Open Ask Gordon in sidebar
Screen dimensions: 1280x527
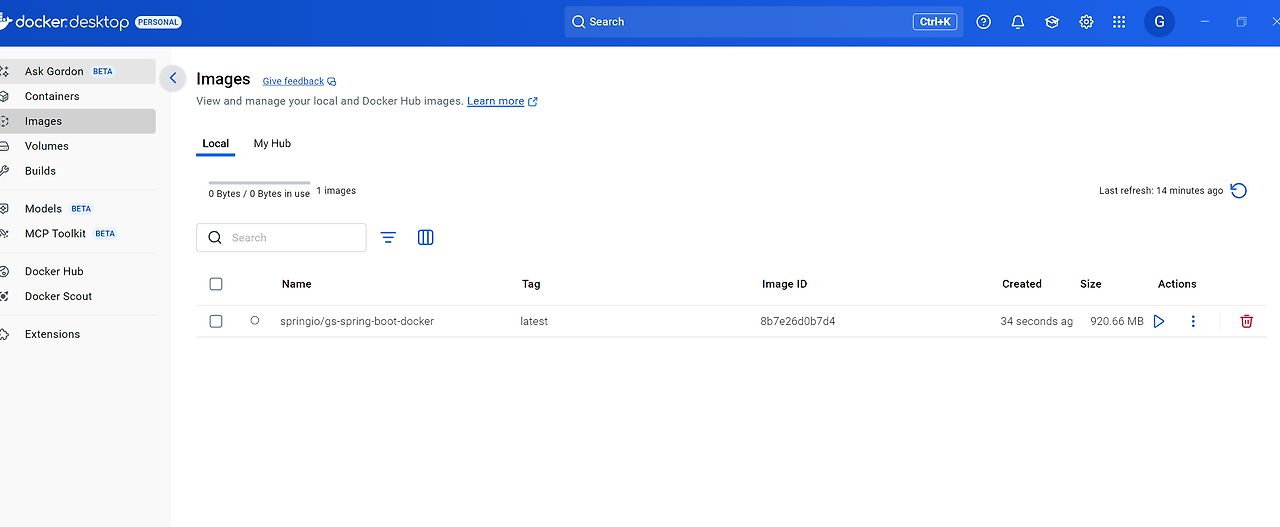coord(78,71)
